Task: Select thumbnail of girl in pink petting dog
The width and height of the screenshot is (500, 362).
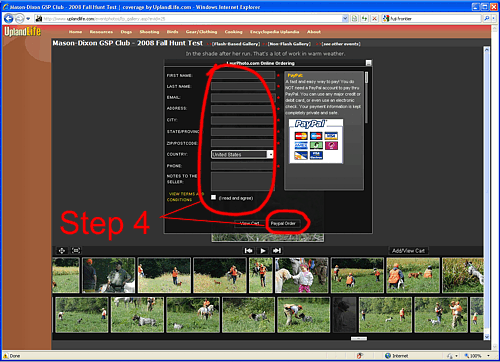Action: pyautogui.click(x=301, y=275)
